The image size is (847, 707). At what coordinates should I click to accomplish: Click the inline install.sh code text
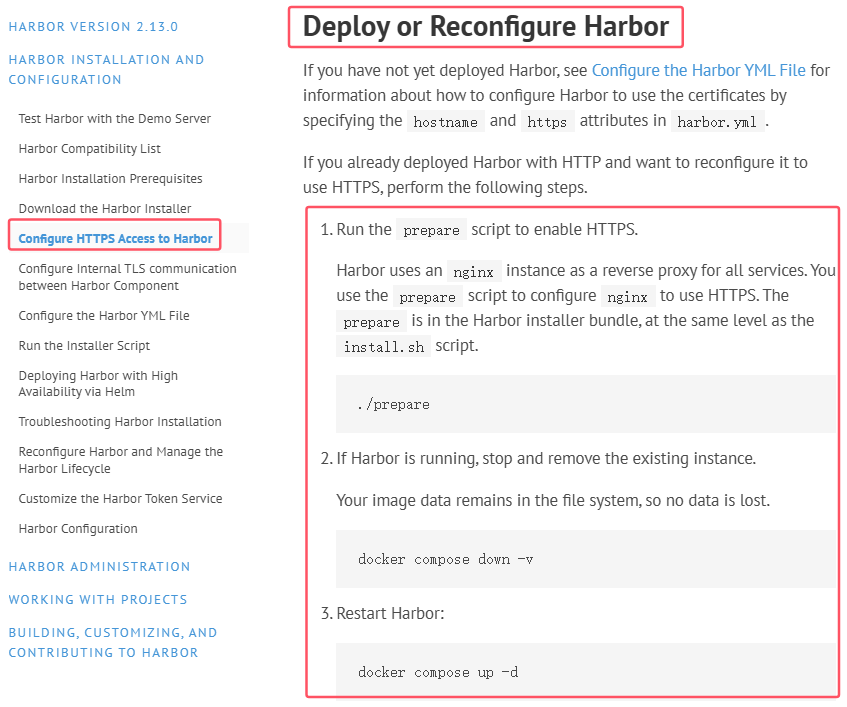[x=384, y=347]
